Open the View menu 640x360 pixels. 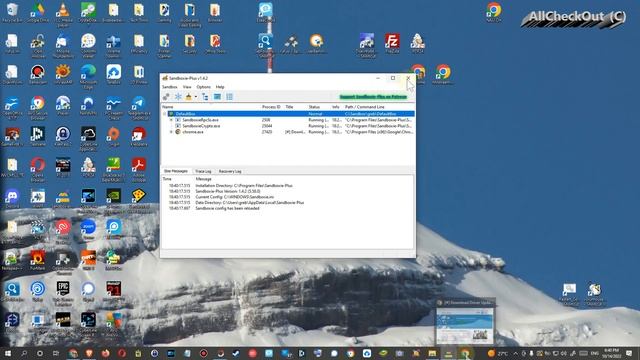187,87
